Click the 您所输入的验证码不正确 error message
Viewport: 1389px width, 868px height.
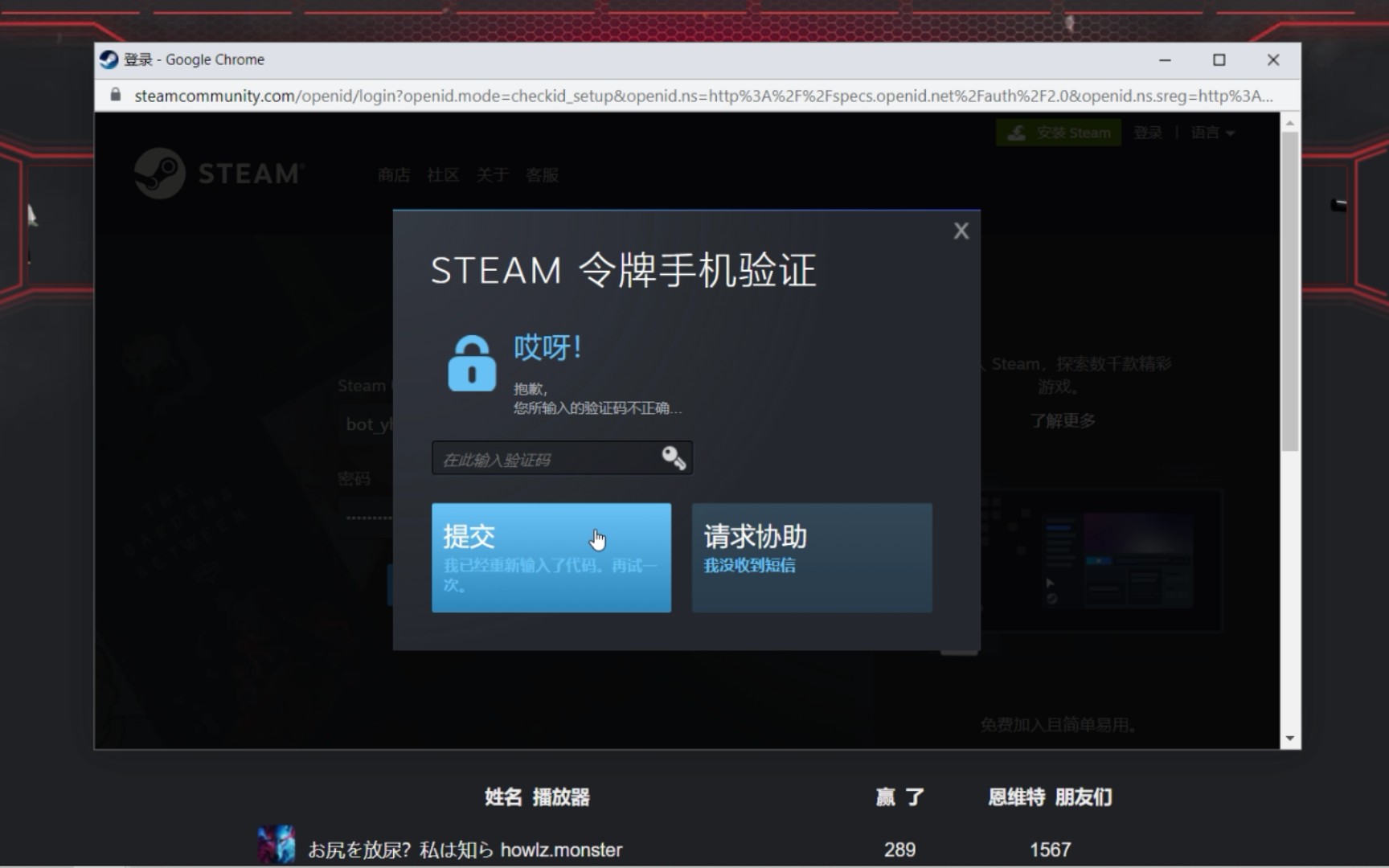(x=597, y=408)
